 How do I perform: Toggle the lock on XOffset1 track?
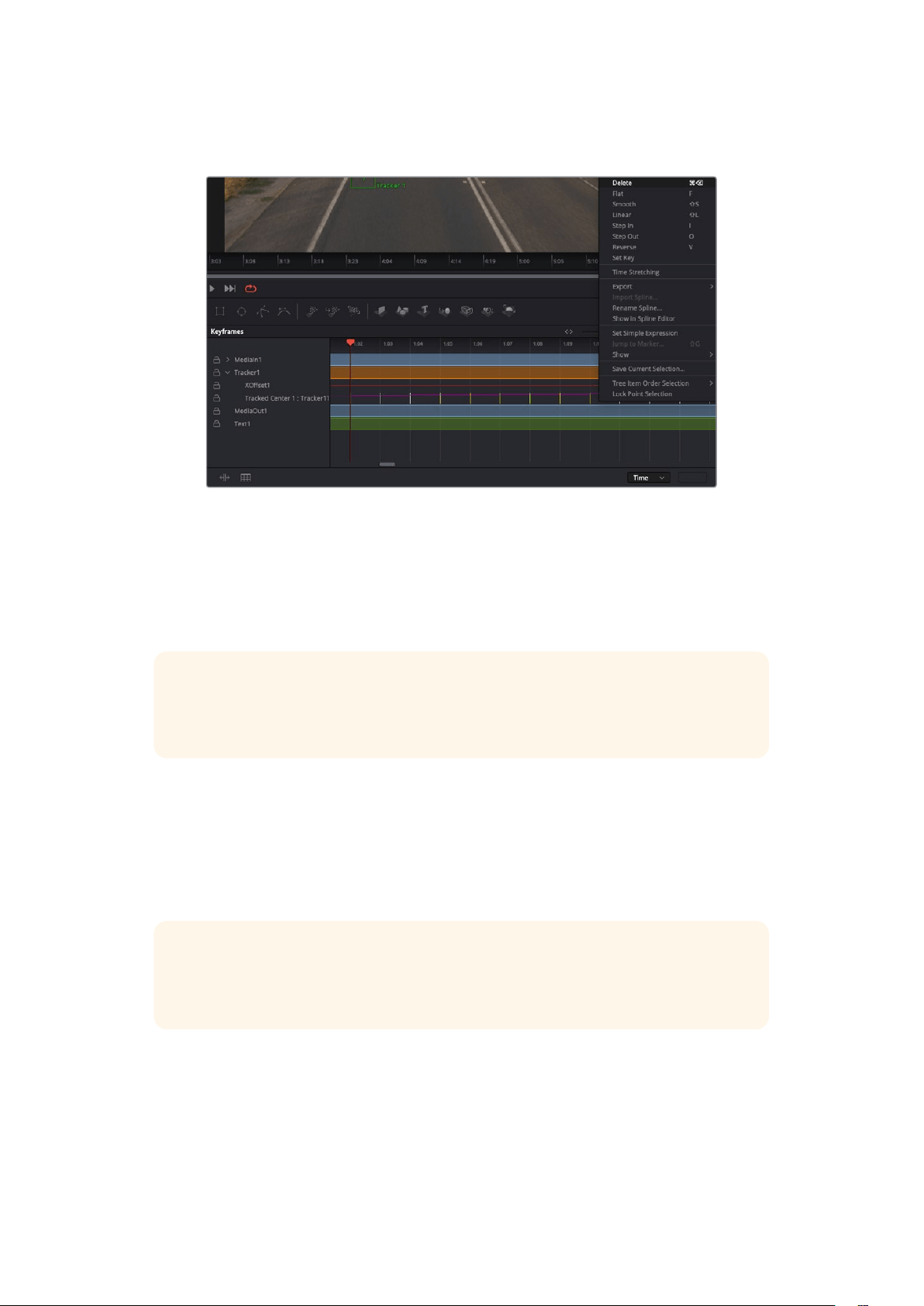coord(217,385)
